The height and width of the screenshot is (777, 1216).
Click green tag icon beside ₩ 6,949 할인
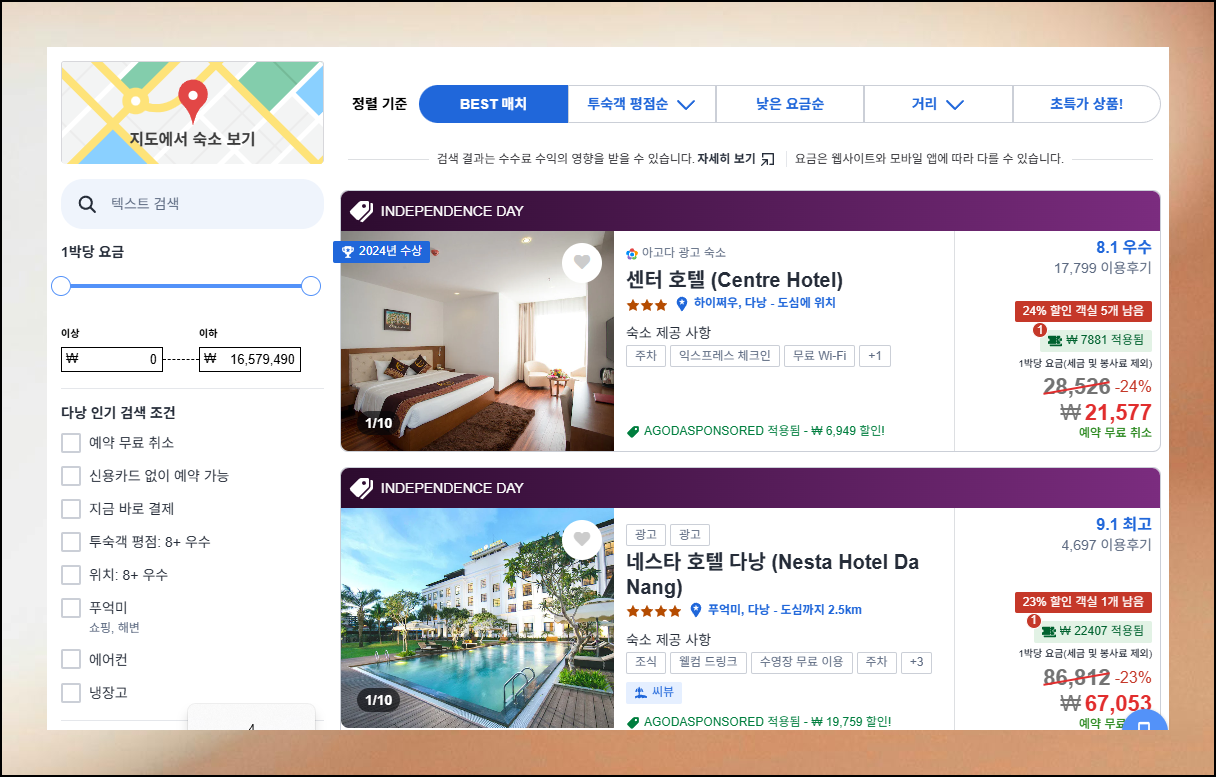(x=633, y=431)
